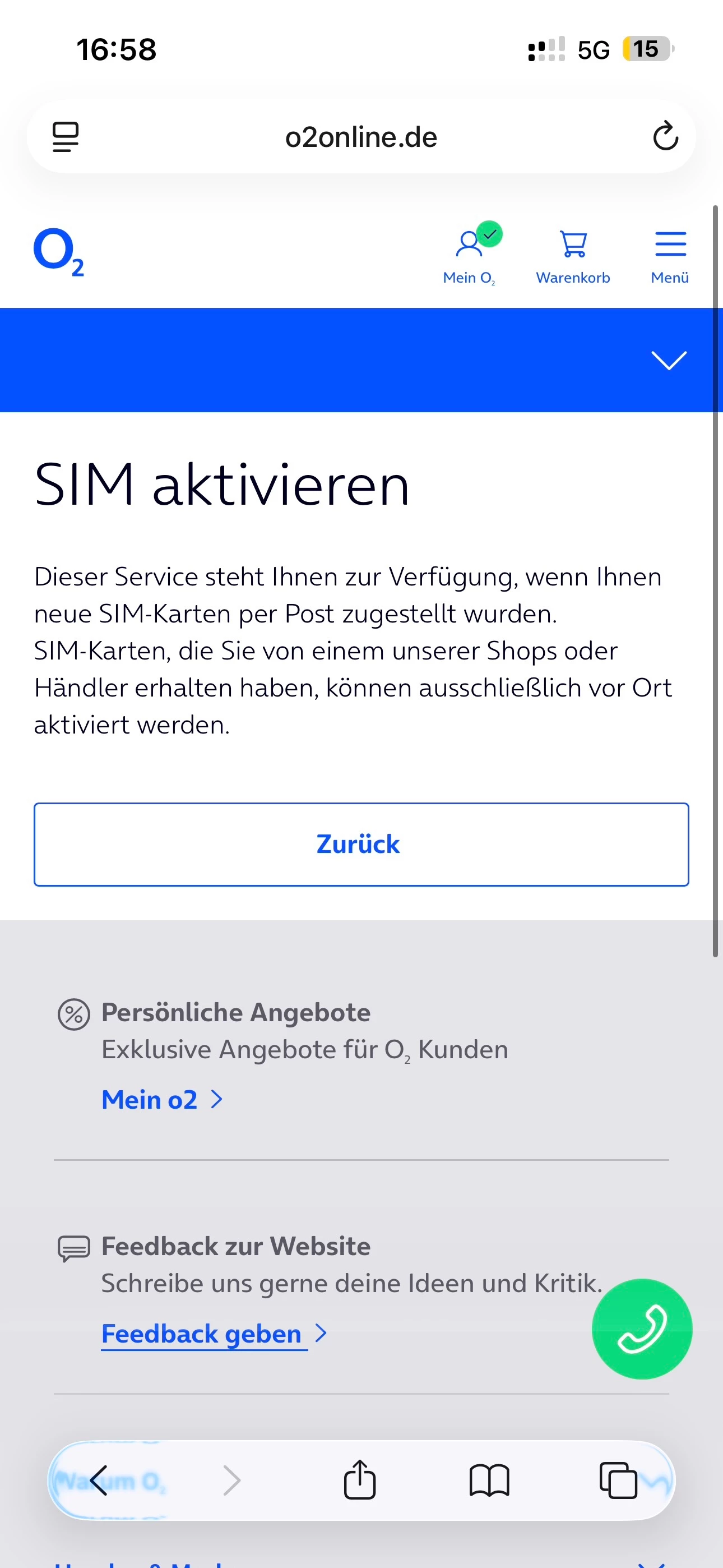Show open tabs overview in Safari
This screenshot has width=723, height=1568.
click(x=618, y=1480)
